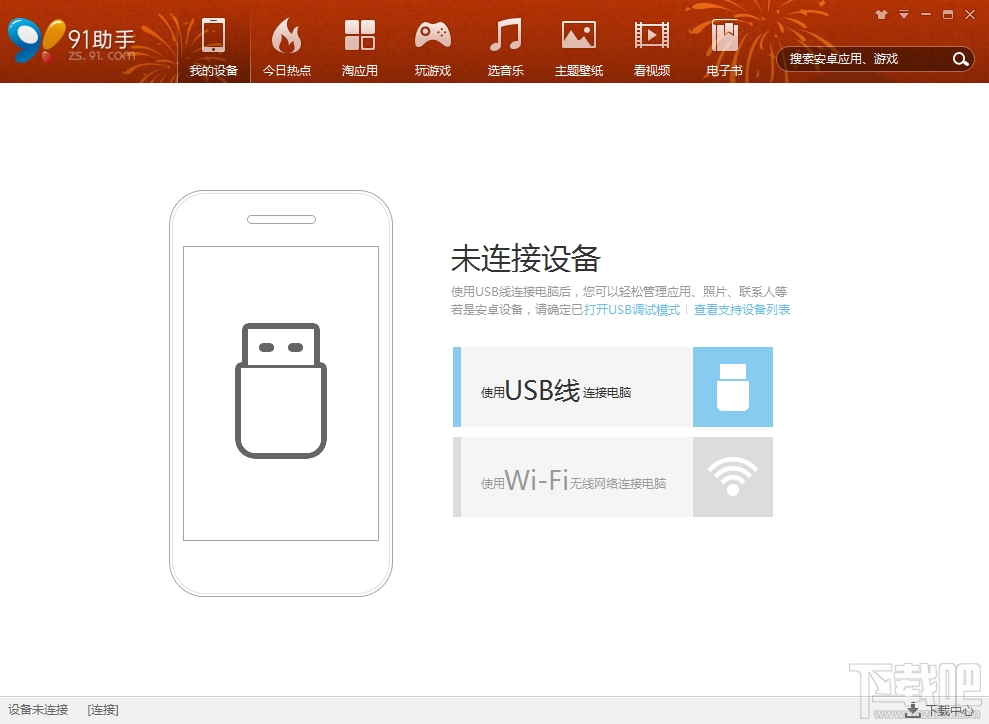This screenshot has height=724, width=989.
Task: Click the search magnifier icon
Action: (x=960, y=59)
